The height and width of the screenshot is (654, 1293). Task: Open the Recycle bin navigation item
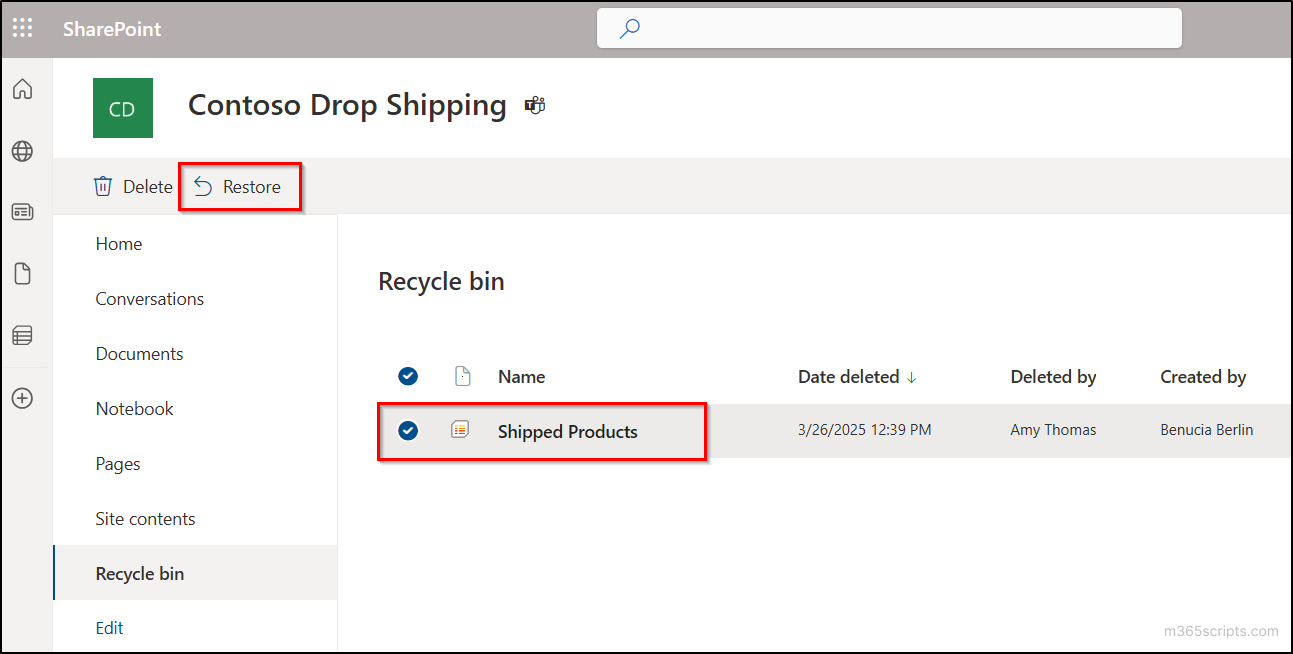pos(139,573)
